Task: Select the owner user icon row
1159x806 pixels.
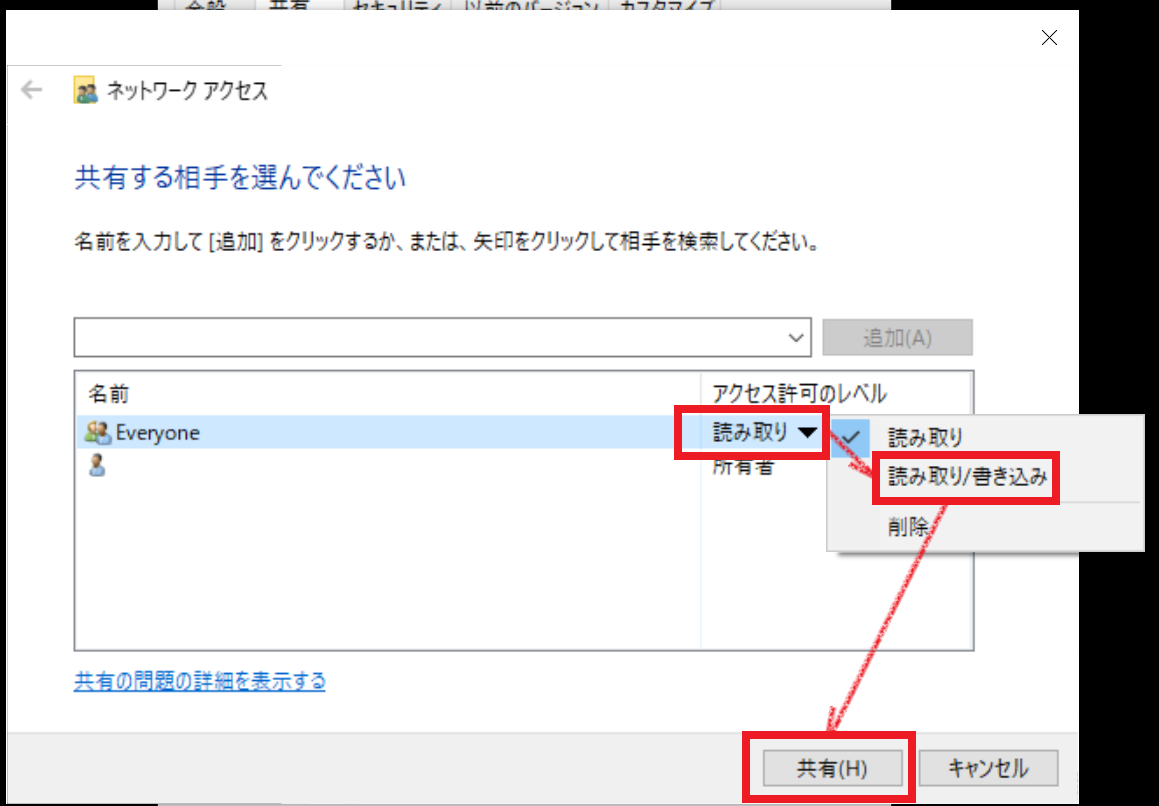Action: coord(97,465)
